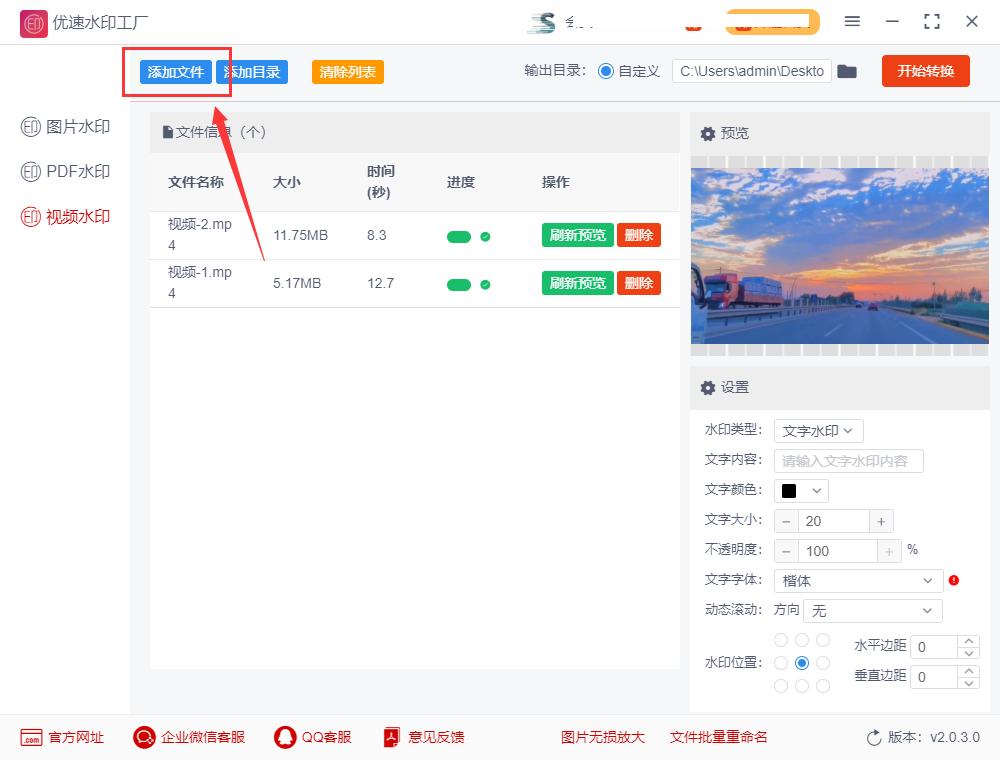Open 企业微信客服 customer service icon
1000x760 pixels.
tap(144, 737)
